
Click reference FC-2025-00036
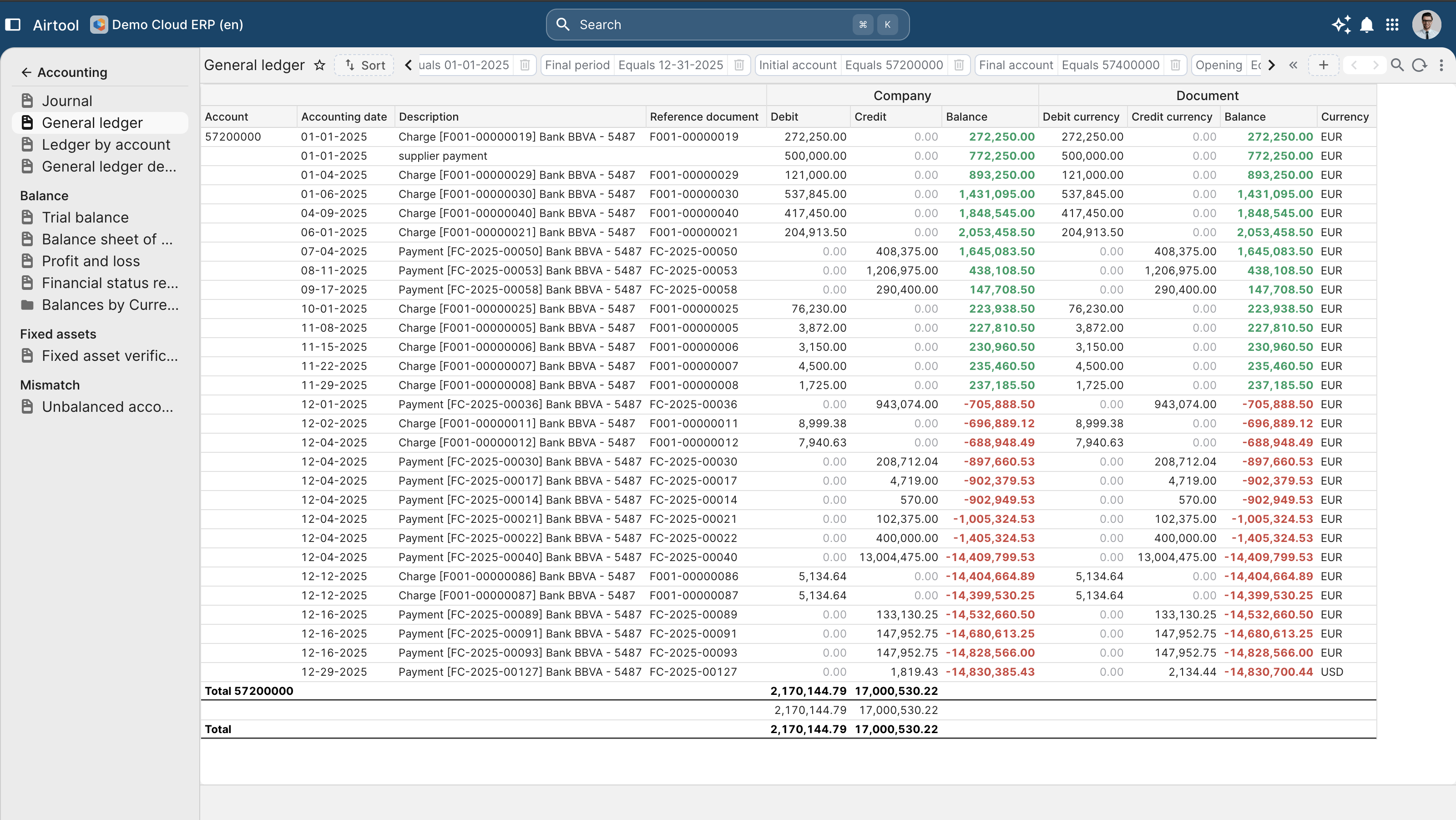point(693,404)
